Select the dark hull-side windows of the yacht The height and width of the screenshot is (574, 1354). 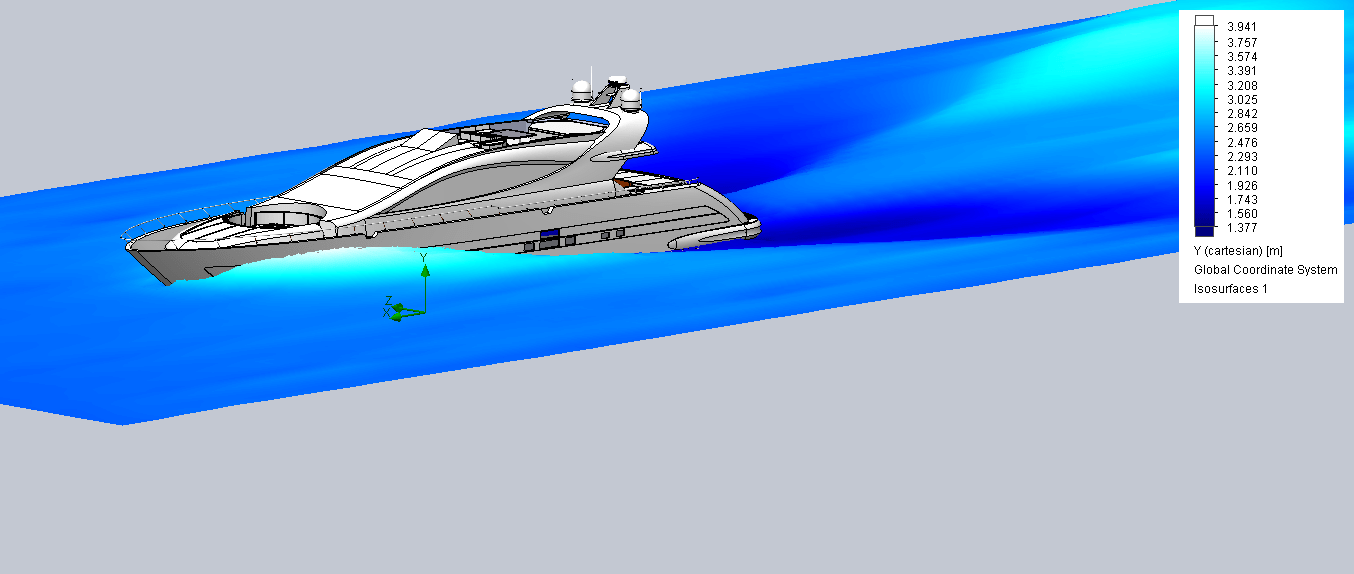coord(549,240)
